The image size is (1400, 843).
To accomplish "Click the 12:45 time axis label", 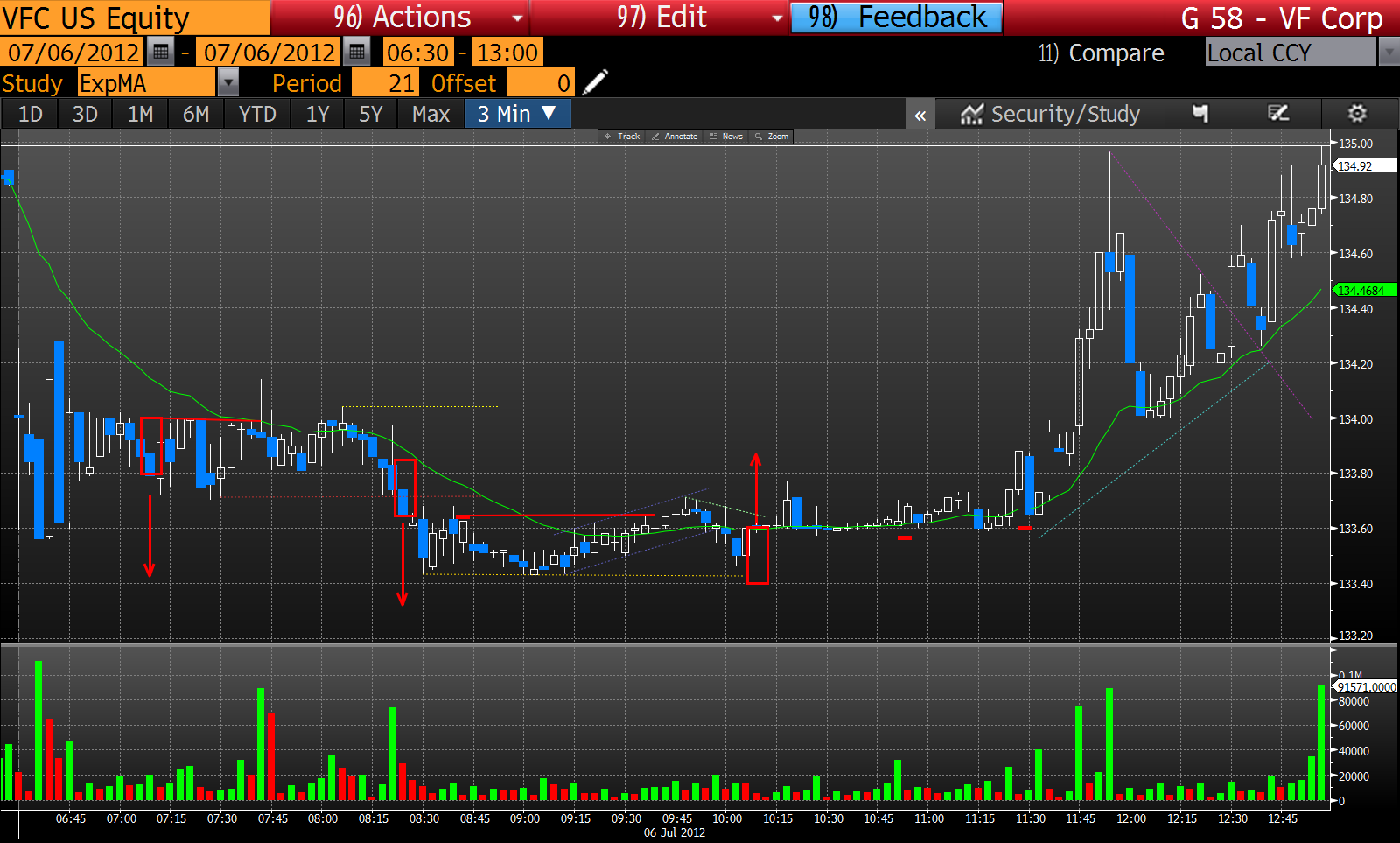I will coord(1283,818).
